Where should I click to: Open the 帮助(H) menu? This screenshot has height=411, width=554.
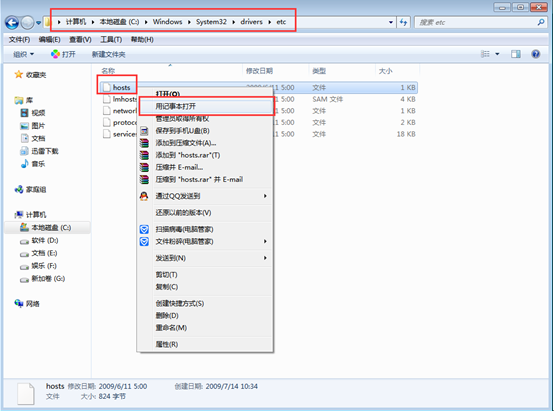click(x=142, y=40)
